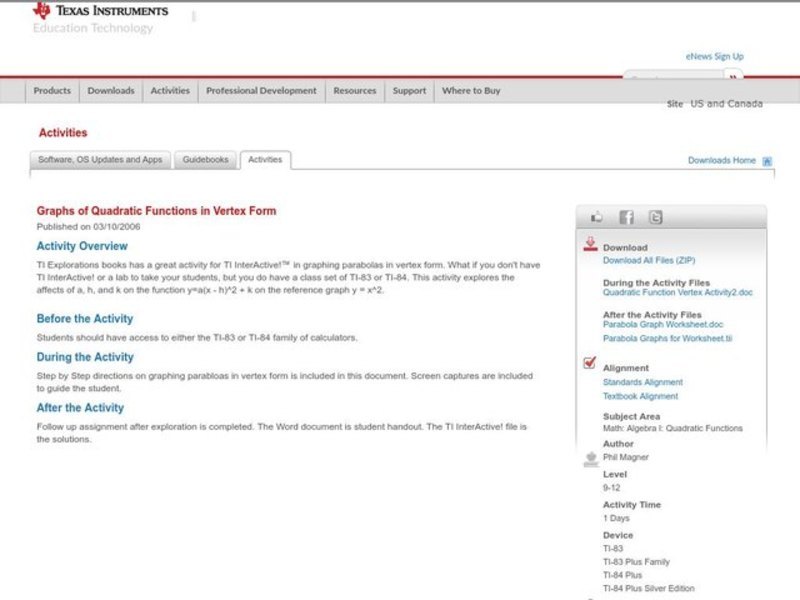Open the Standards Alignment link
Image resolution: width=800 pixels, height=600 pixels.
click(643, 382)
